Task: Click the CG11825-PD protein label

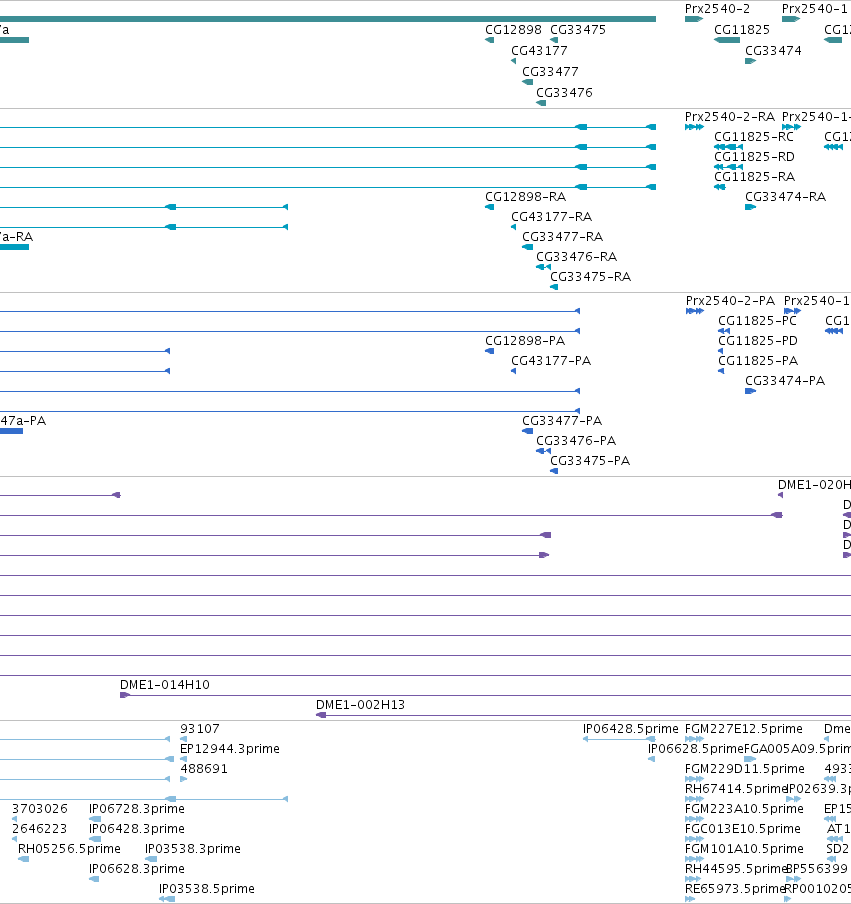Action: pyautogui.click(x=758, y=341)
